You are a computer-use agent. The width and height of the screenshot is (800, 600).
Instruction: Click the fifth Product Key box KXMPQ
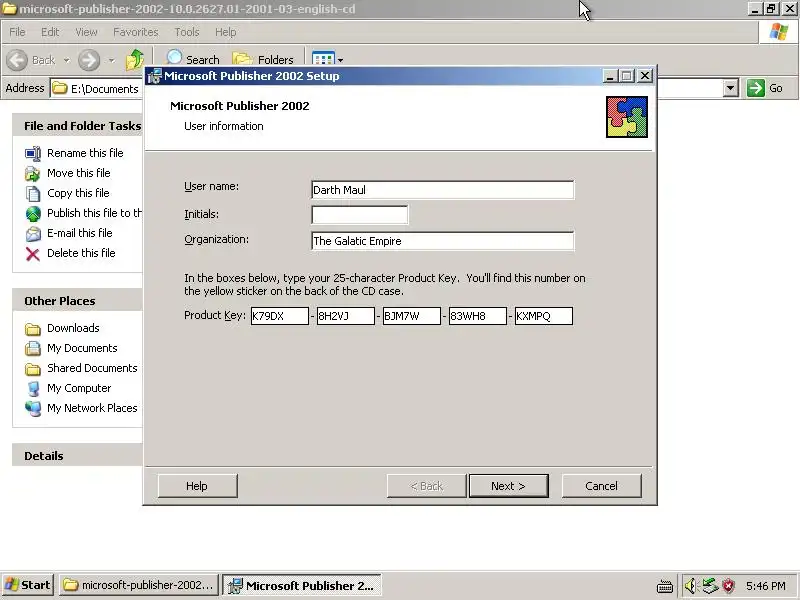point(544,316)
